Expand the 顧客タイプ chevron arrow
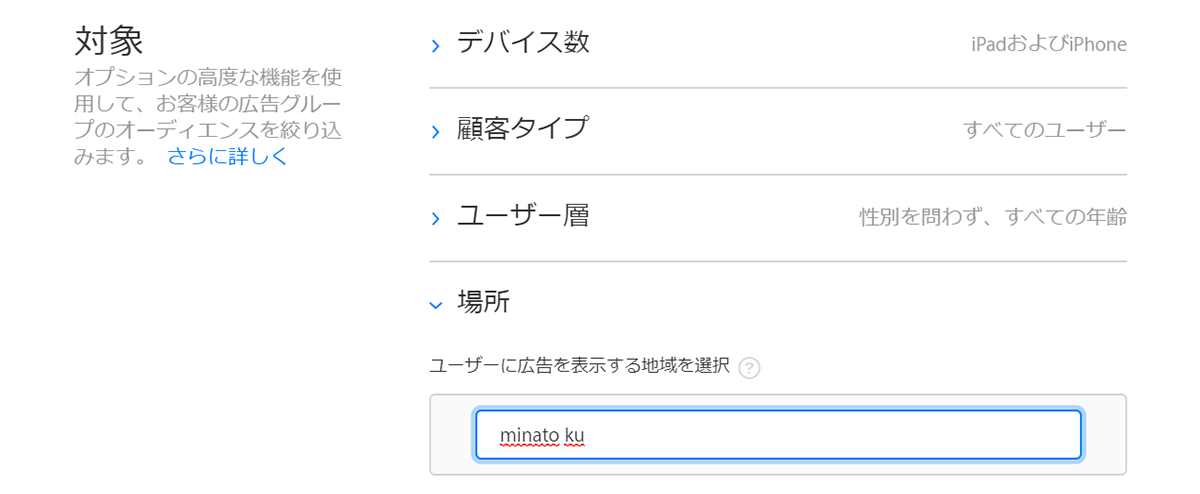Image resolution: width=1200 pixels, height=494 pixels. click(x=435, y=132)
